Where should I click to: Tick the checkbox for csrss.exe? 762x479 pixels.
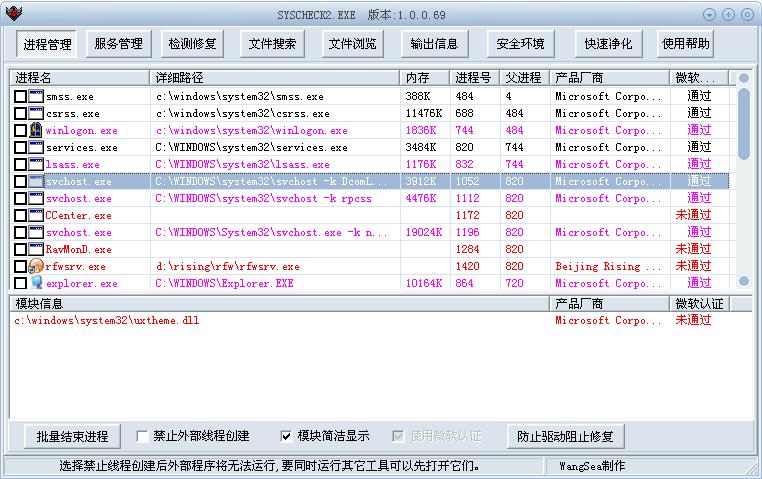click(x=20, y=113)
